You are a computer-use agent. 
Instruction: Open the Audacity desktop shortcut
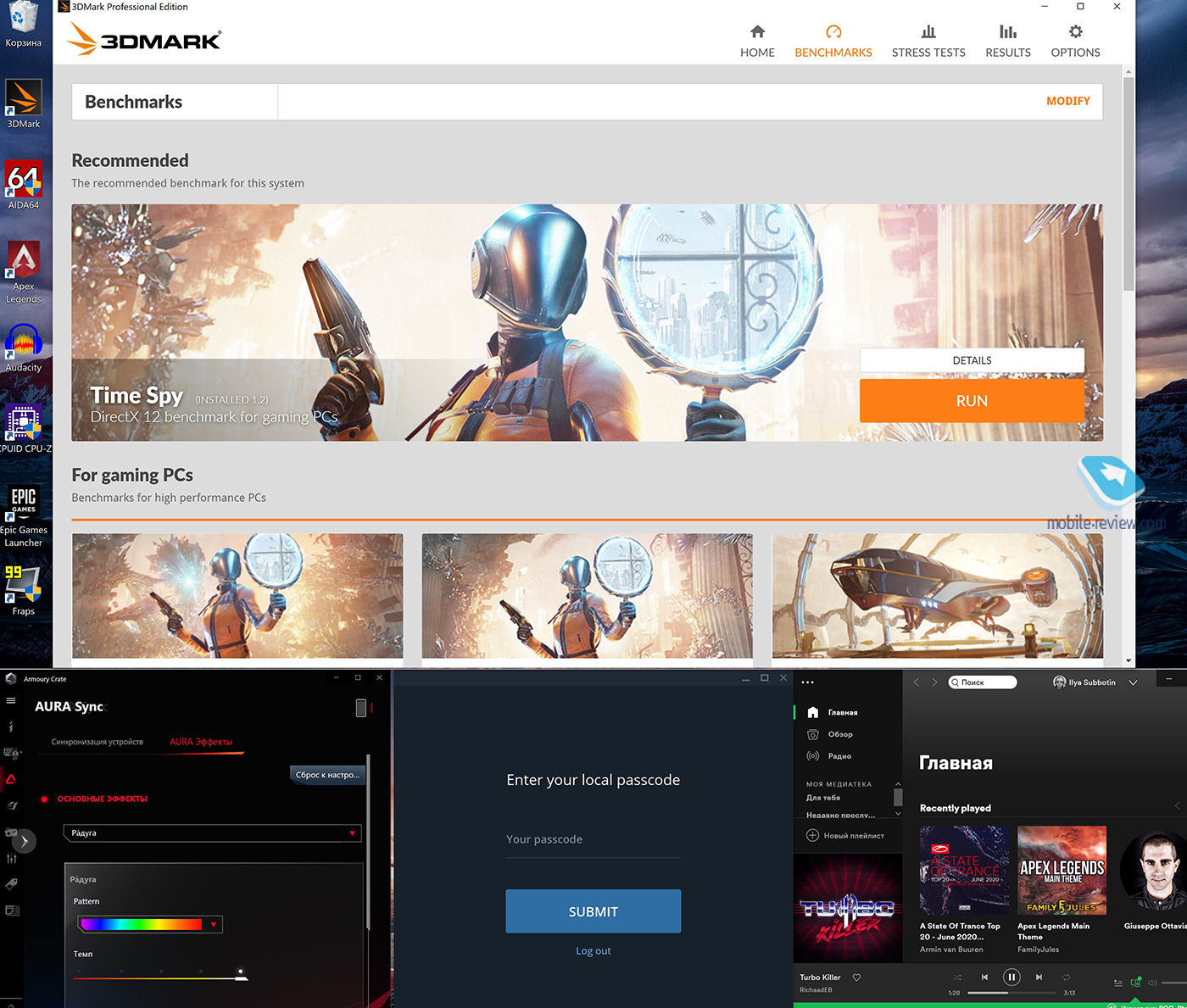(24, 348)
